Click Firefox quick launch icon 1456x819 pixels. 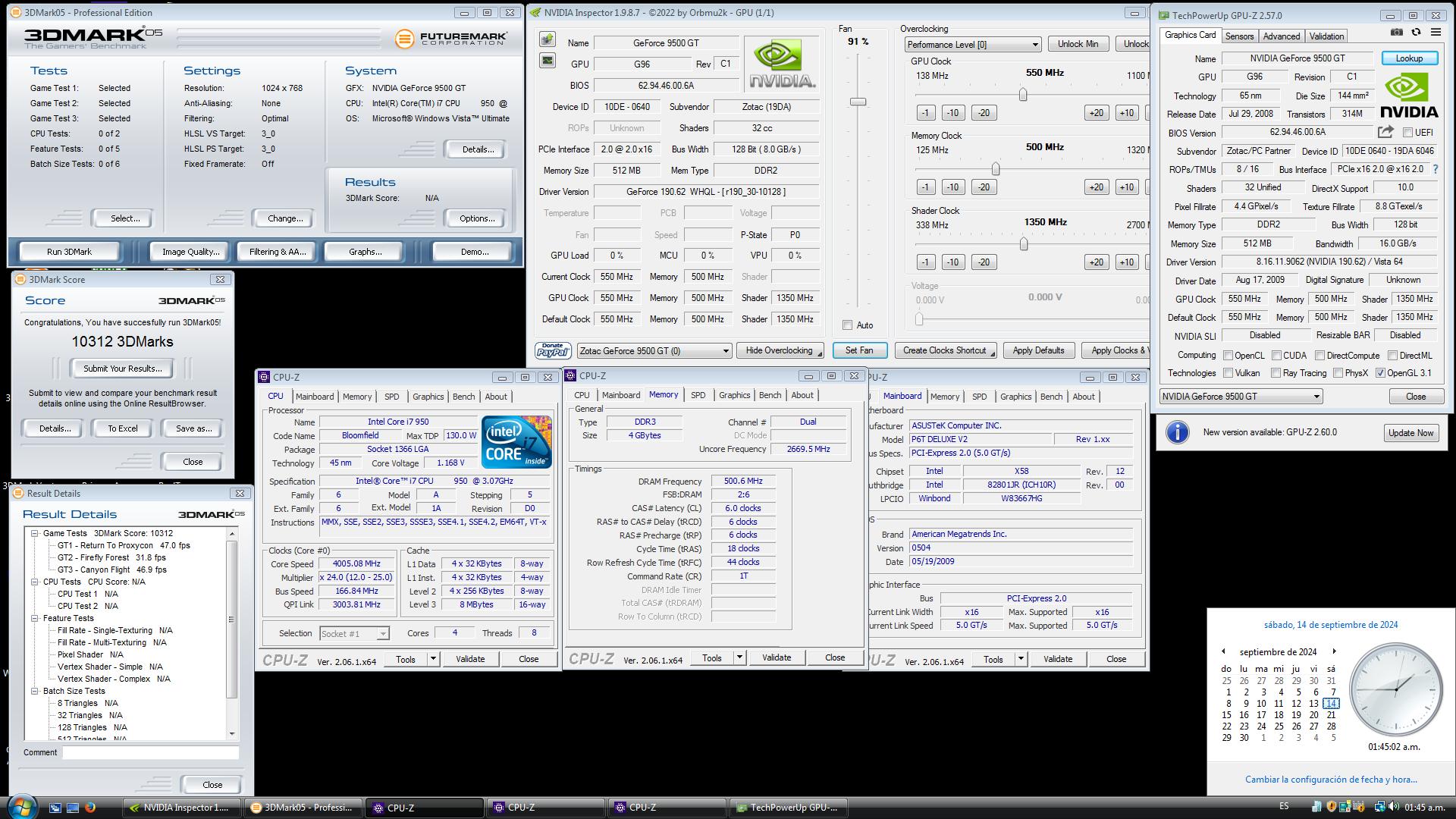[90, 808]
